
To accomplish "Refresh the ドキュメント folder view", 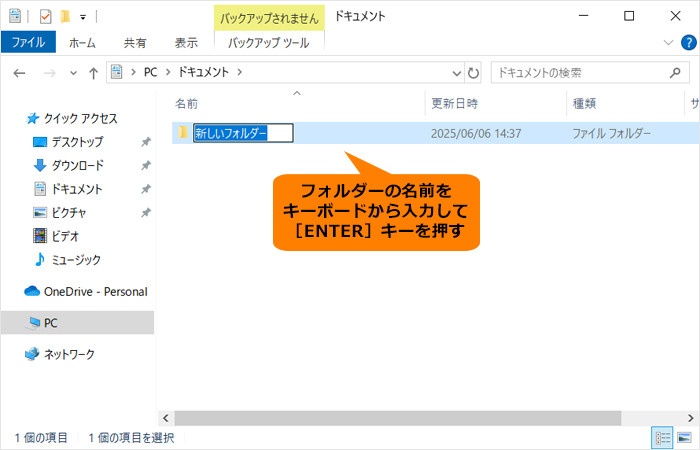I will click(473, 73).
